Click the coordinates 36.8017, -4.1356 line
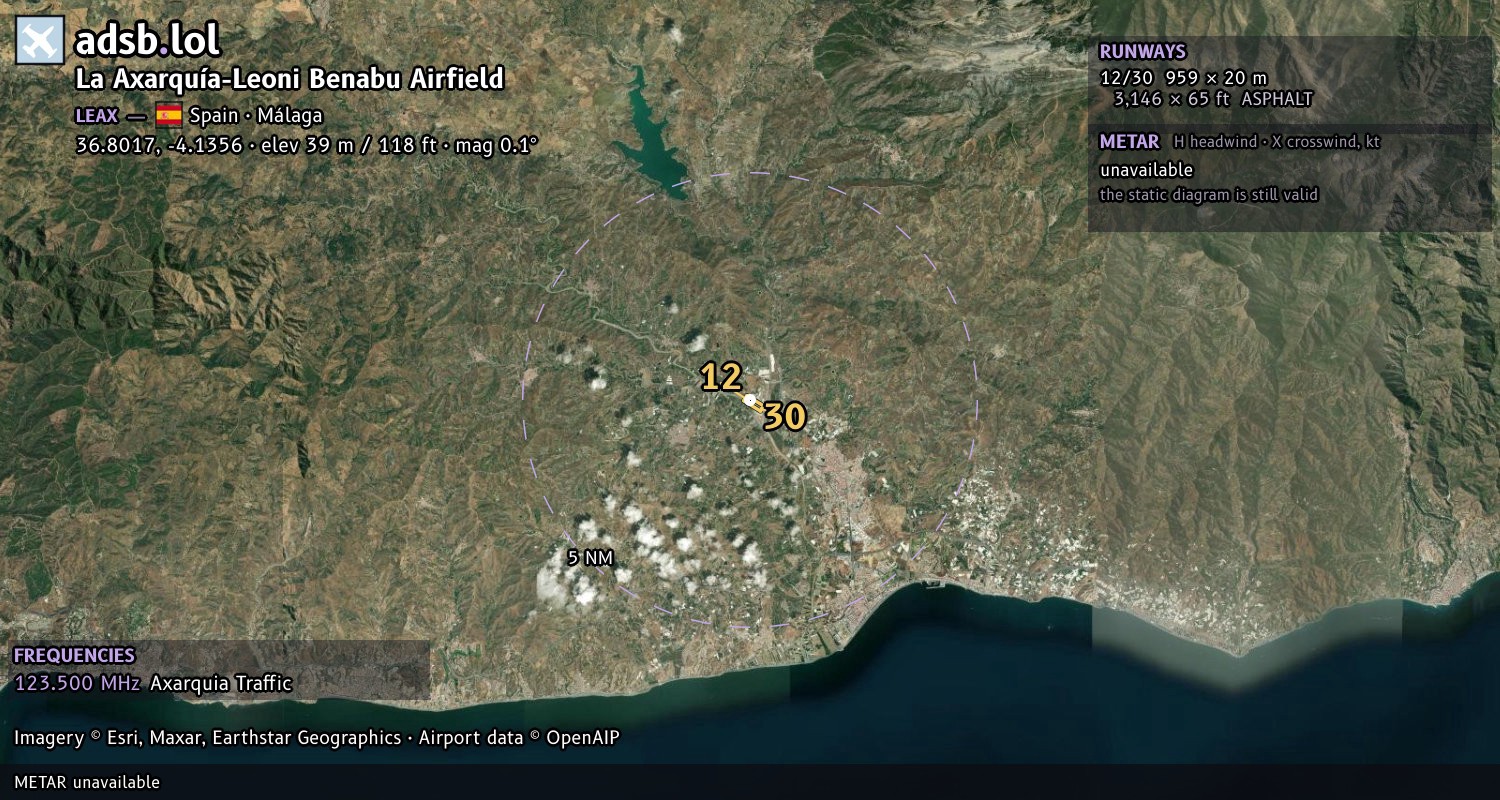Screen dimensions: 1500x800 [x=306, y=145]
